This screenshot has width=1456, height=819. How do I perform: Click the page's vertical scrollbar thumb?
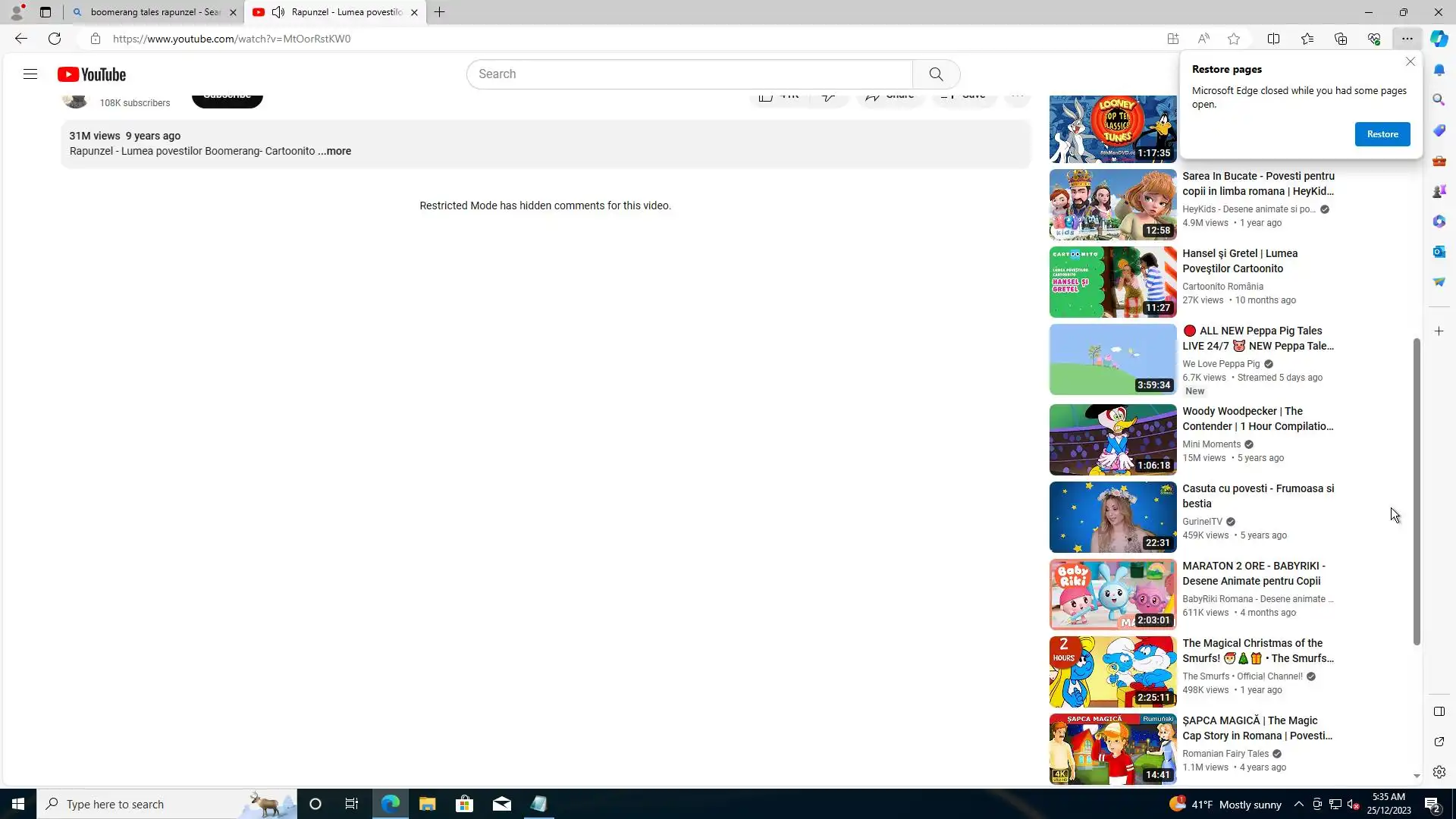[x=1416, y=493]
